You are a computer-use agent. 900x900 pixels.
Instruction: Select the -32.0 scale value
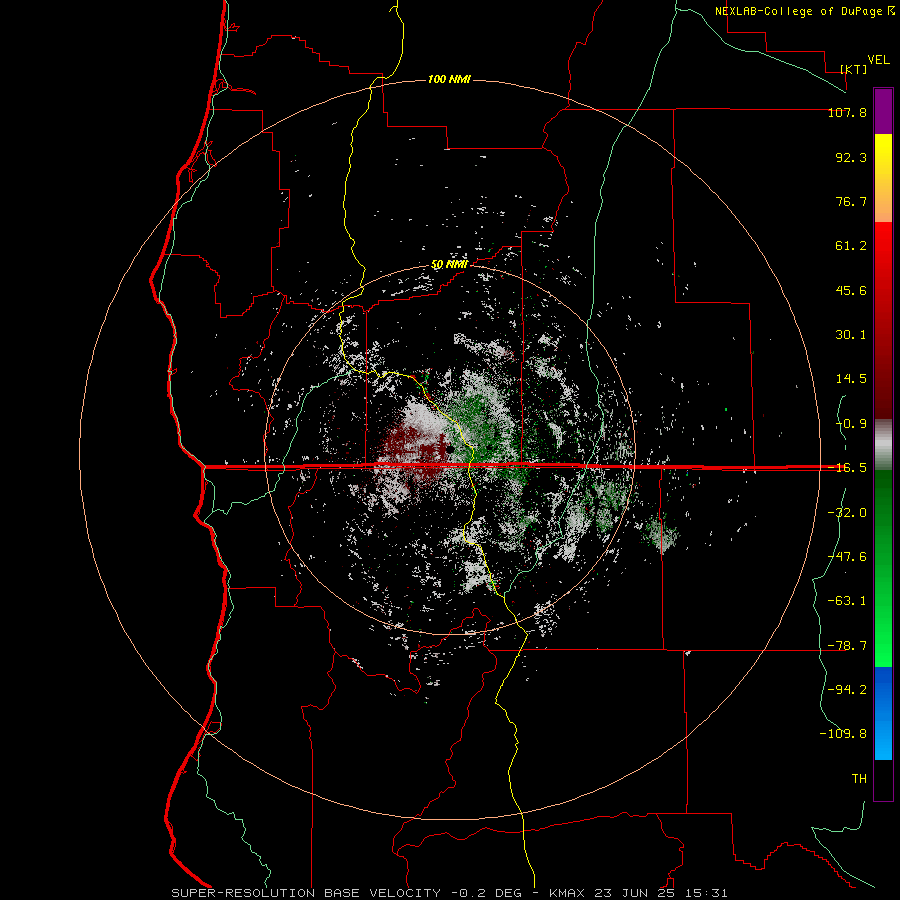point(847,513)
